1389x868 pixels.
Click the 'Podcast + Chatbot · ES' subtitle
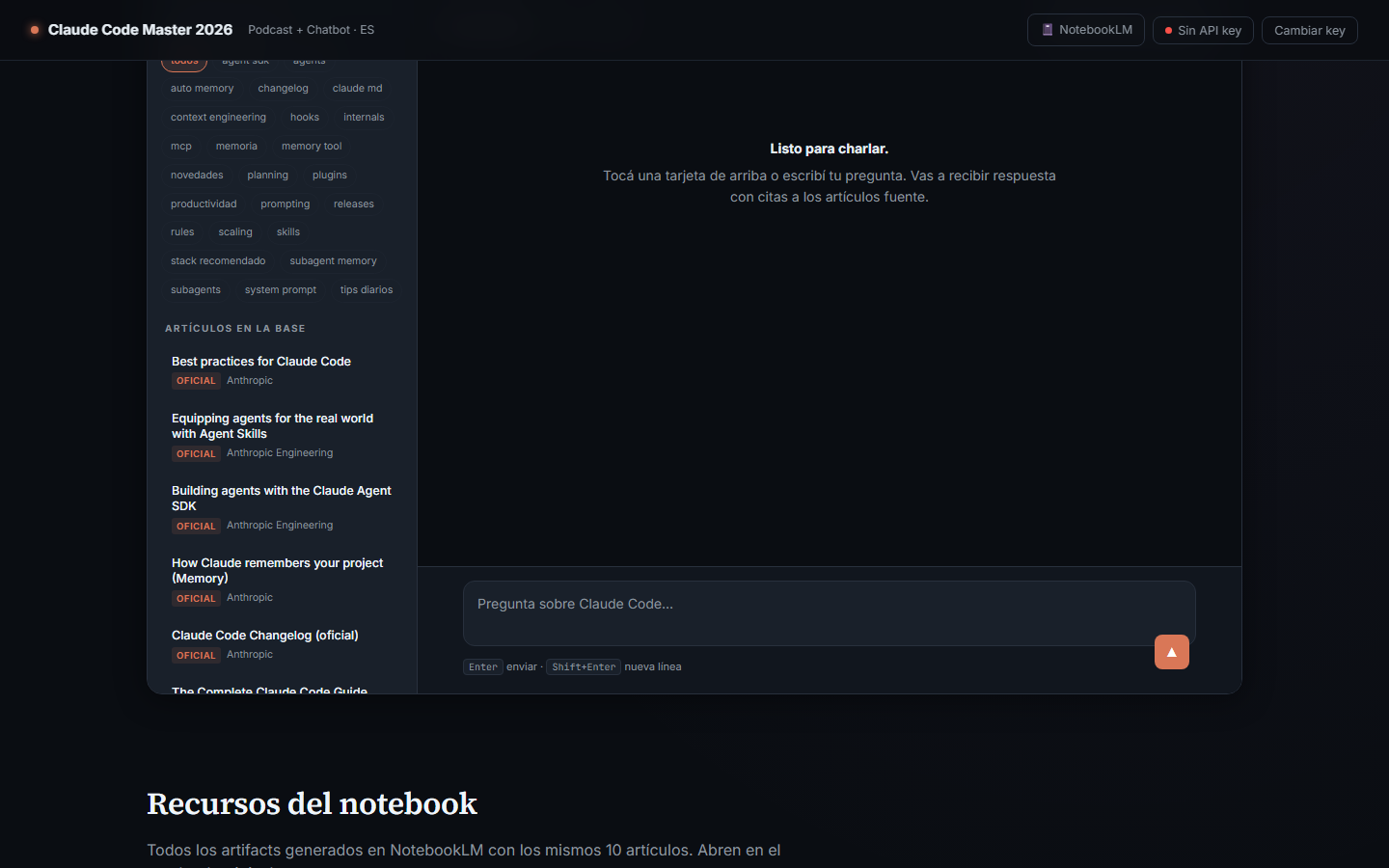pyautogui.click(x=311, y=30)
